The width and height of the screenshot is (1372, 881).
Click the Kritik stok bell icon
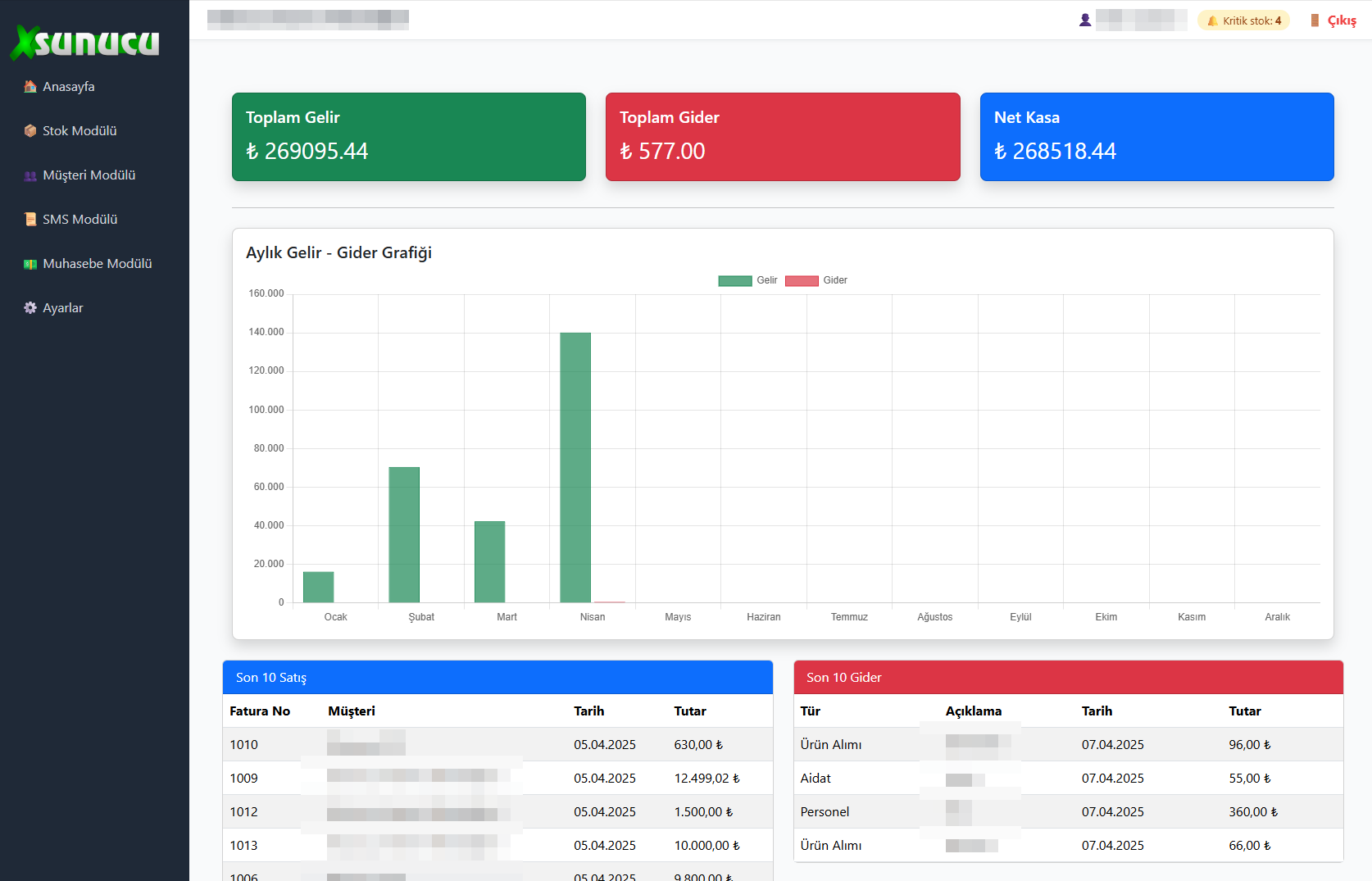pos(1212,21)
